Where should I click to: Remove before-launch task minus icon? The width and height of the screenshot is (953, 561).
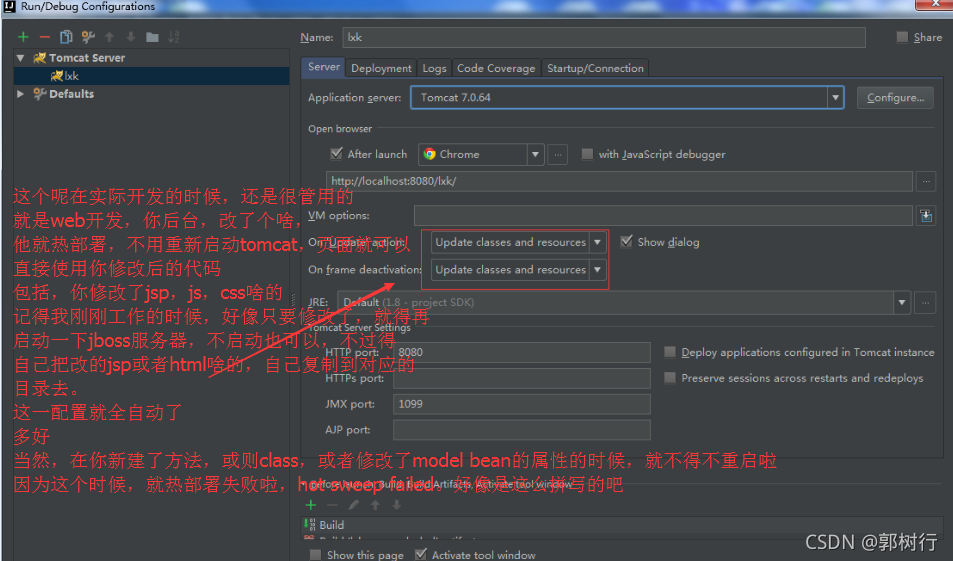[332, 504]
